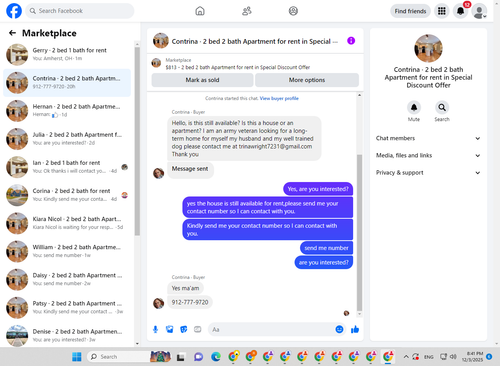This screenshot has width=500, height=366.
Task: Click the conversation list scrollbar
Action: 137,141
